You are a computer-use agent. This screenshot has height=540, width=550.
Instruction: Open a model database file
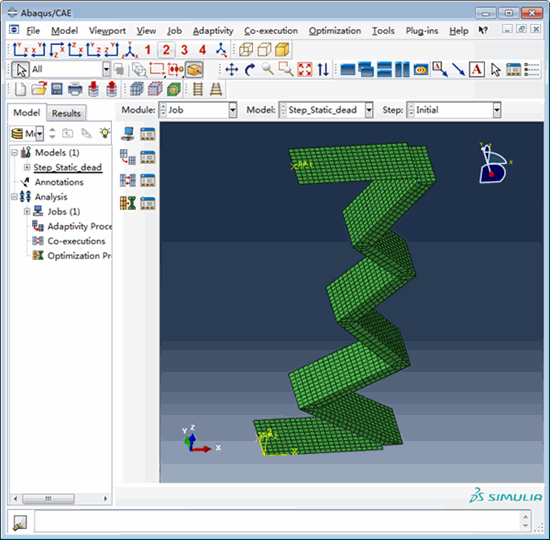(39, 89)
